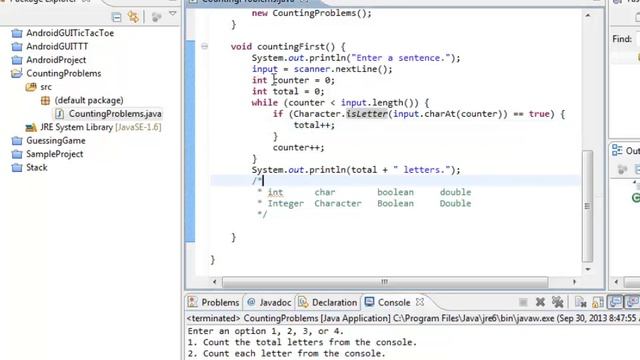
Task: Open the Package Explorer view menu arrow
Action: (173, 14)
